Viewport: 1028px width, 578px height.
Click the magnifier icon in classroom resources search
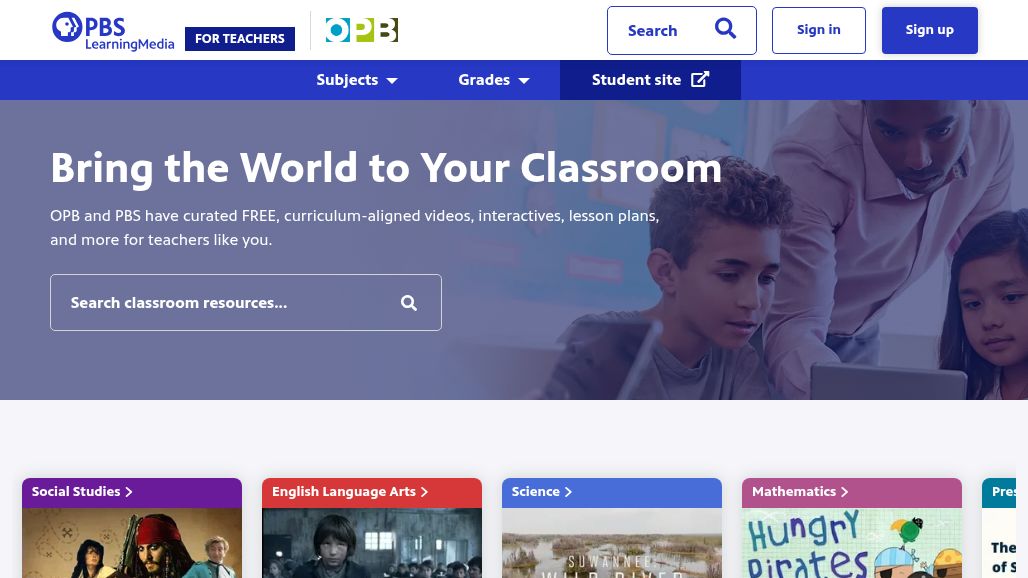coord(409,303)
